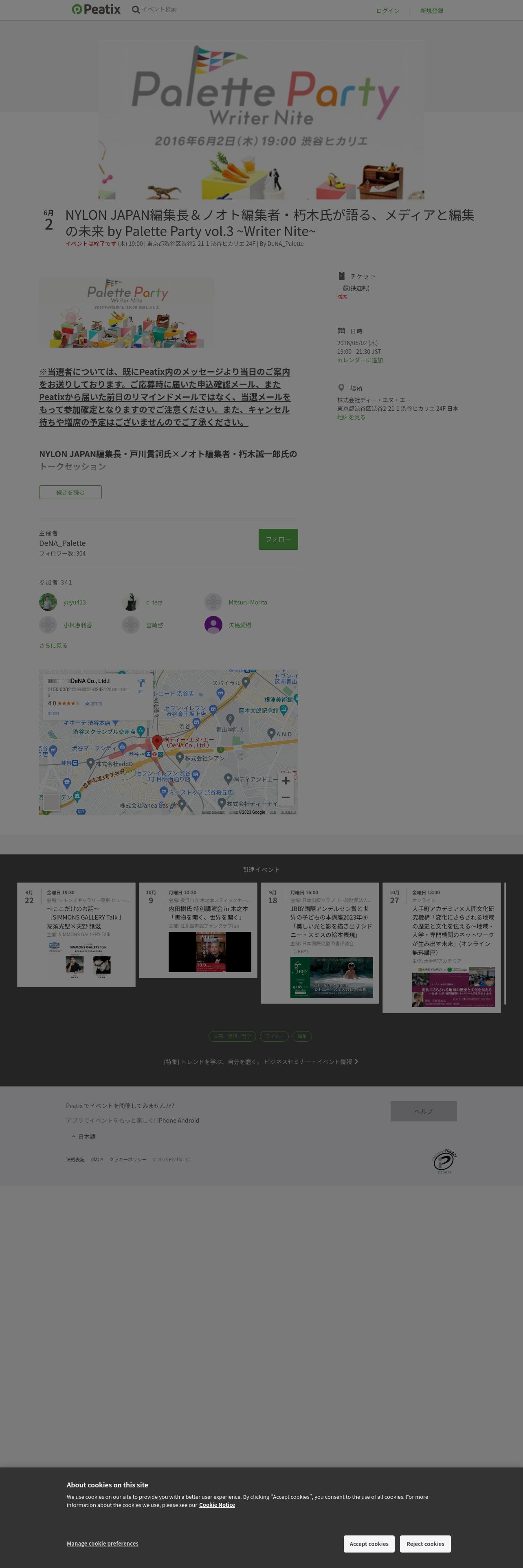Click the Privacy mark badge in the footer
The height and width of the screenshot is (1568, 523).
[x=444, y=1161]
